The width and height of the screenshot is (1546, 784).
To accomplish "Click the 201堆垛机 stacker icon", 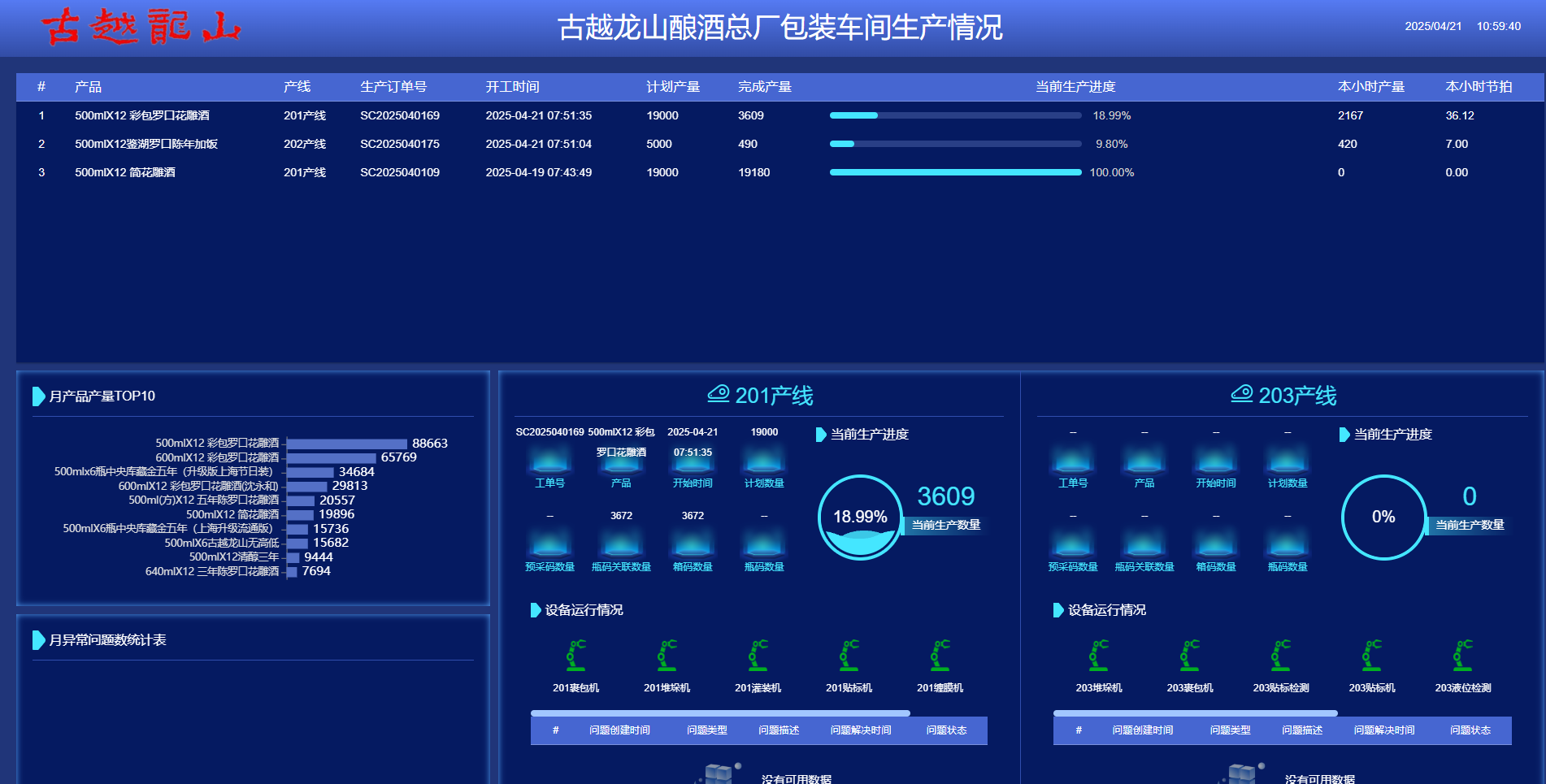I will click(x=667, y=656).
